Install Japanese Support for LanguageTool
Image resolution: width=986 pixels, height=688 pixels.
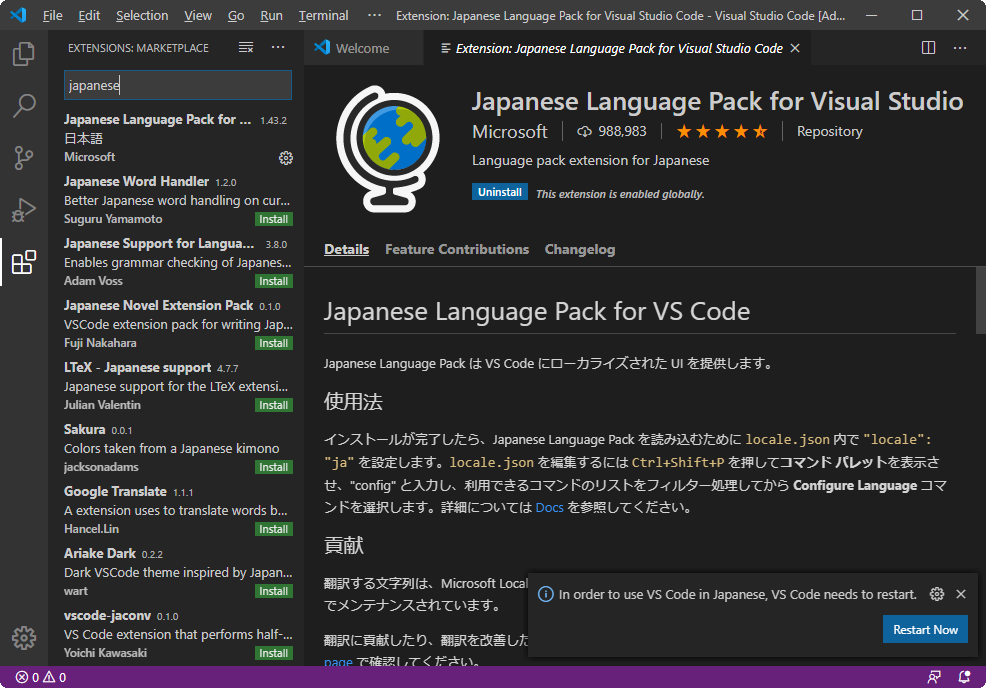(x=274, y=281)
